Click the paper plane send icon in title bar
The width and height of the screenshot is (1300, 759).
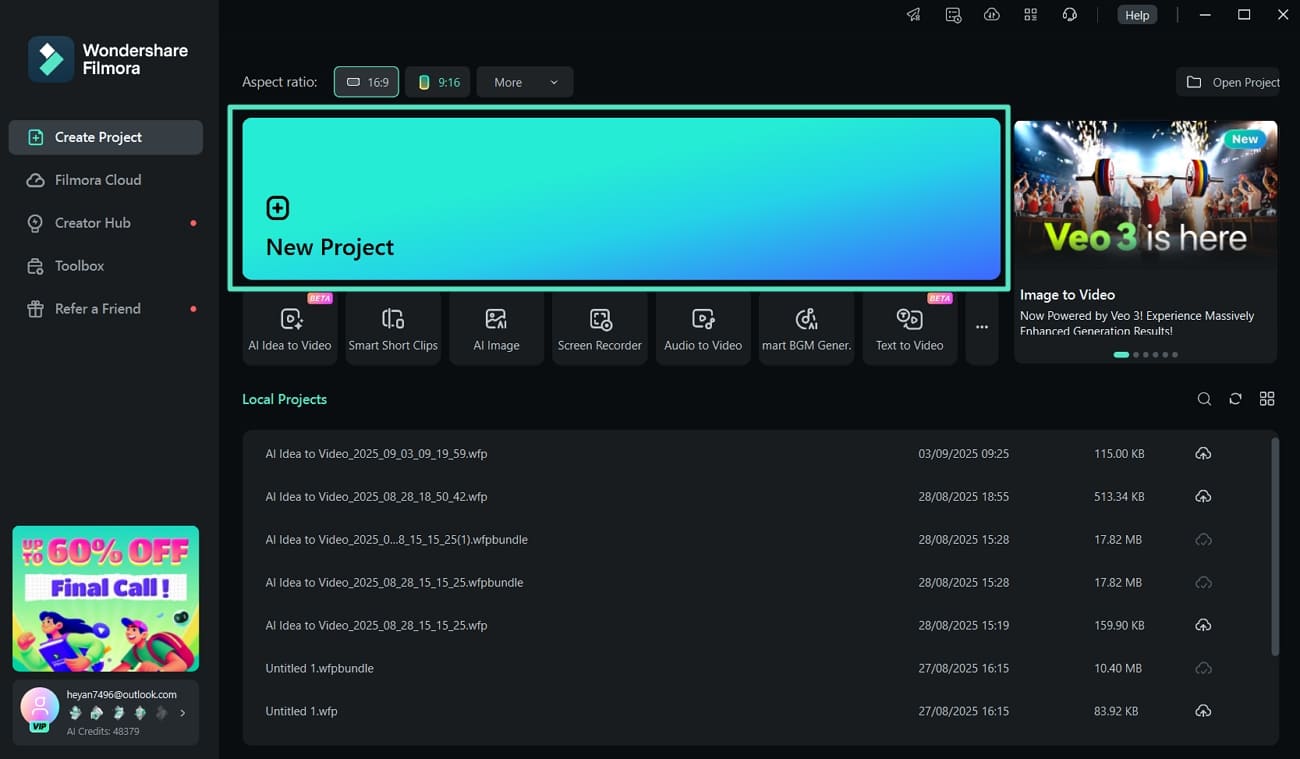point(914,15)
